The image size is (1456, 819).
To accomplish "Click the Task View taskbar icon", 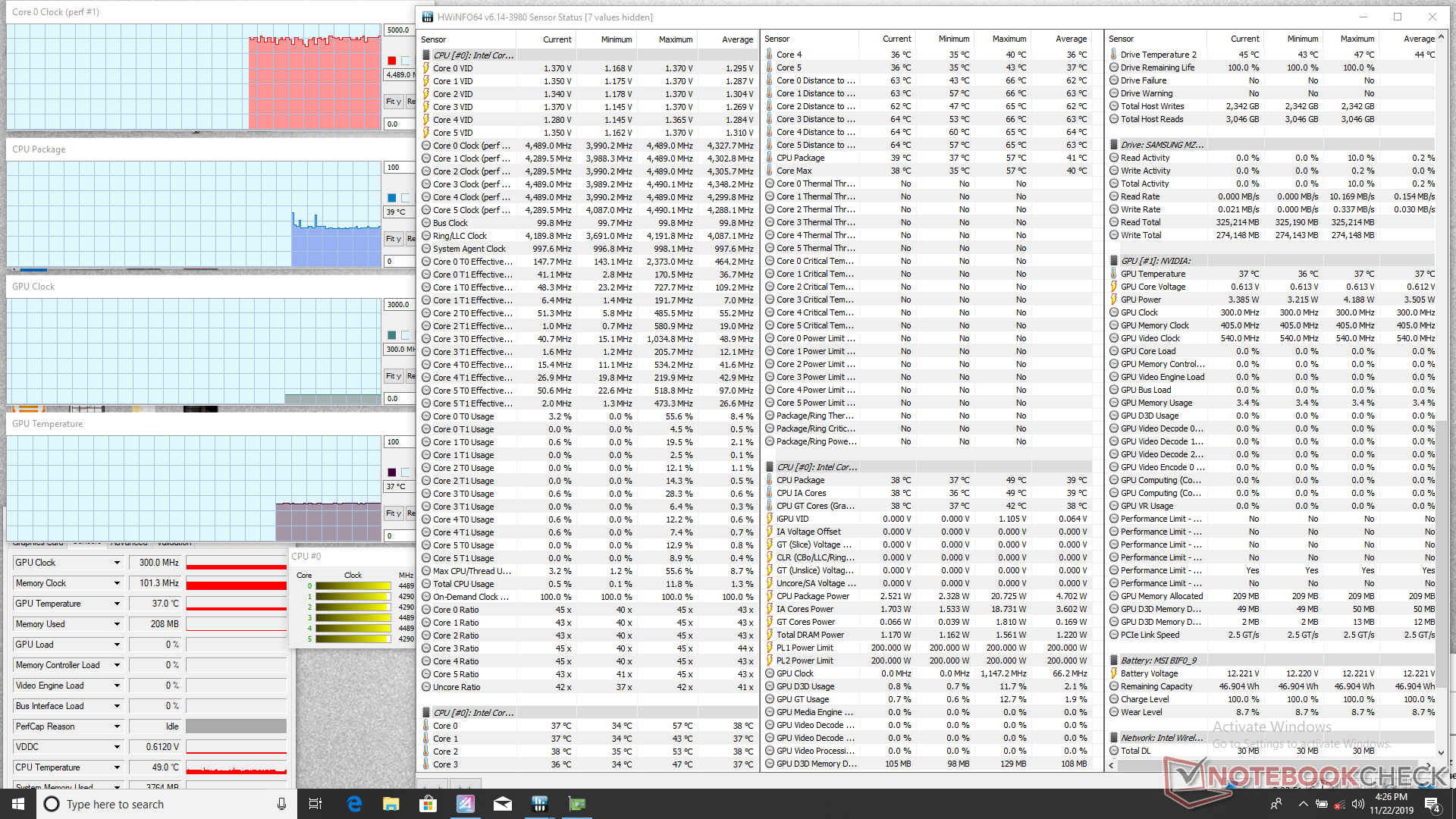I will 315,804.
